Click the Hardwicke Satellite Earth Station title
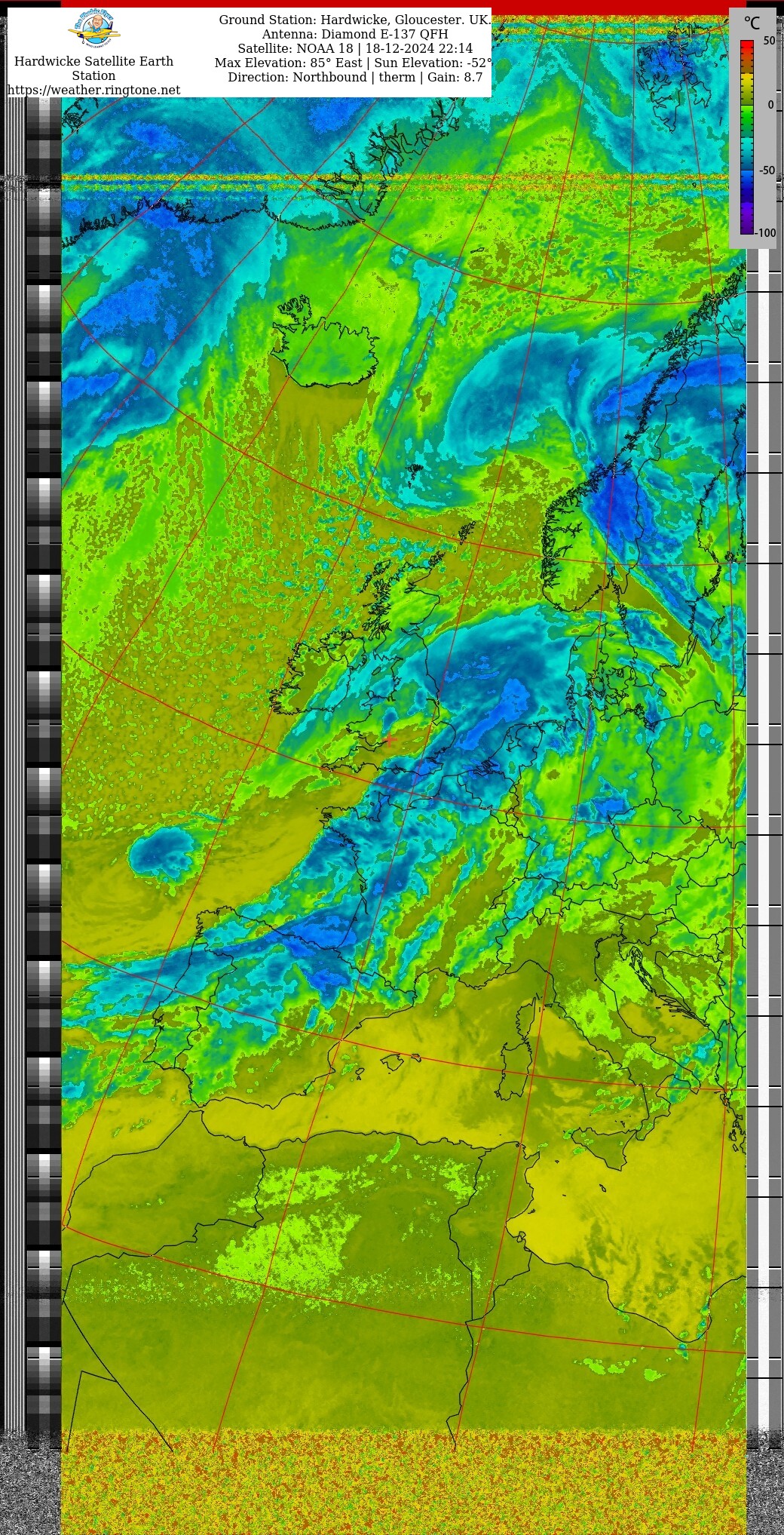Viewport: 784px width, 1535px height. (x=93, y=68)
